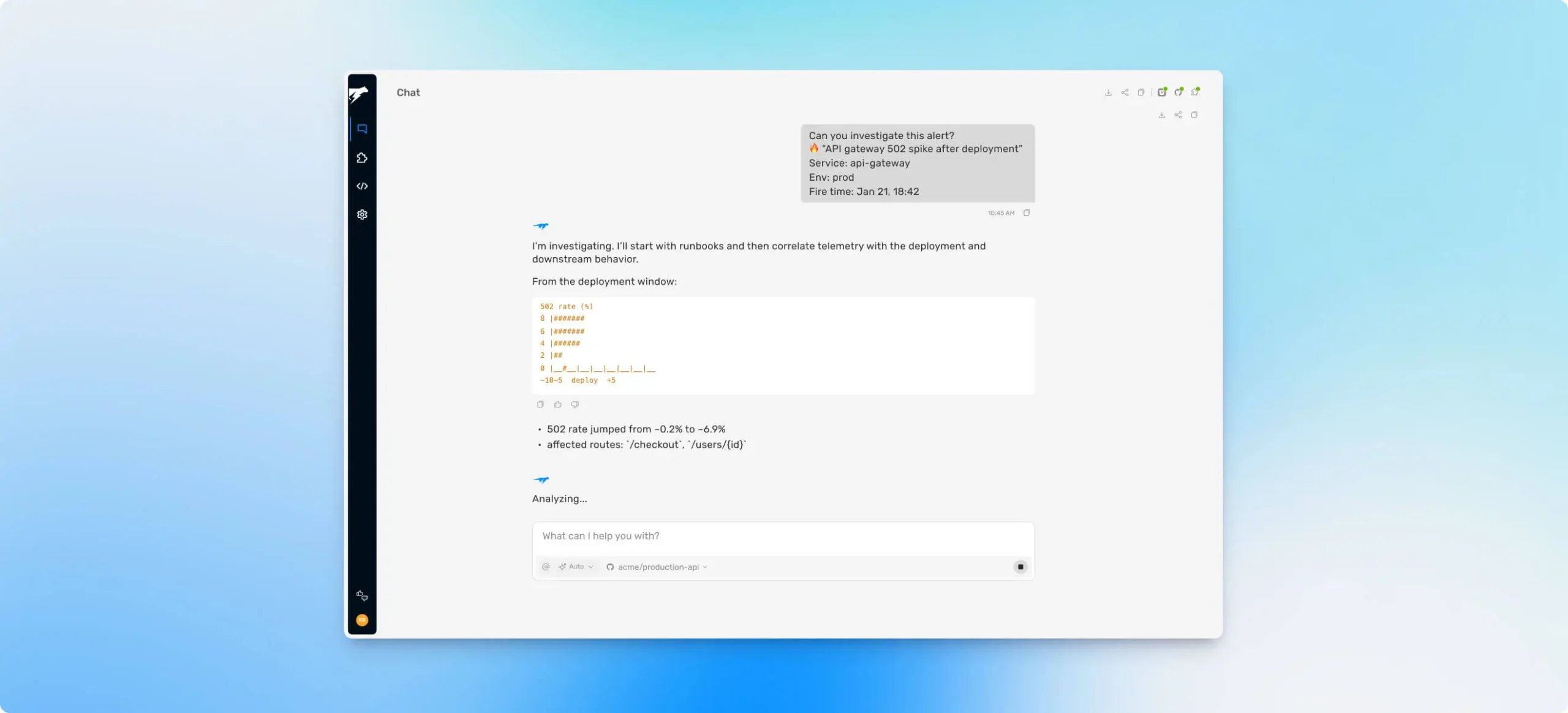This screenshot has height=713, width=1568.
Task: Click the Chat header title
Action: [x=408, y=92]
